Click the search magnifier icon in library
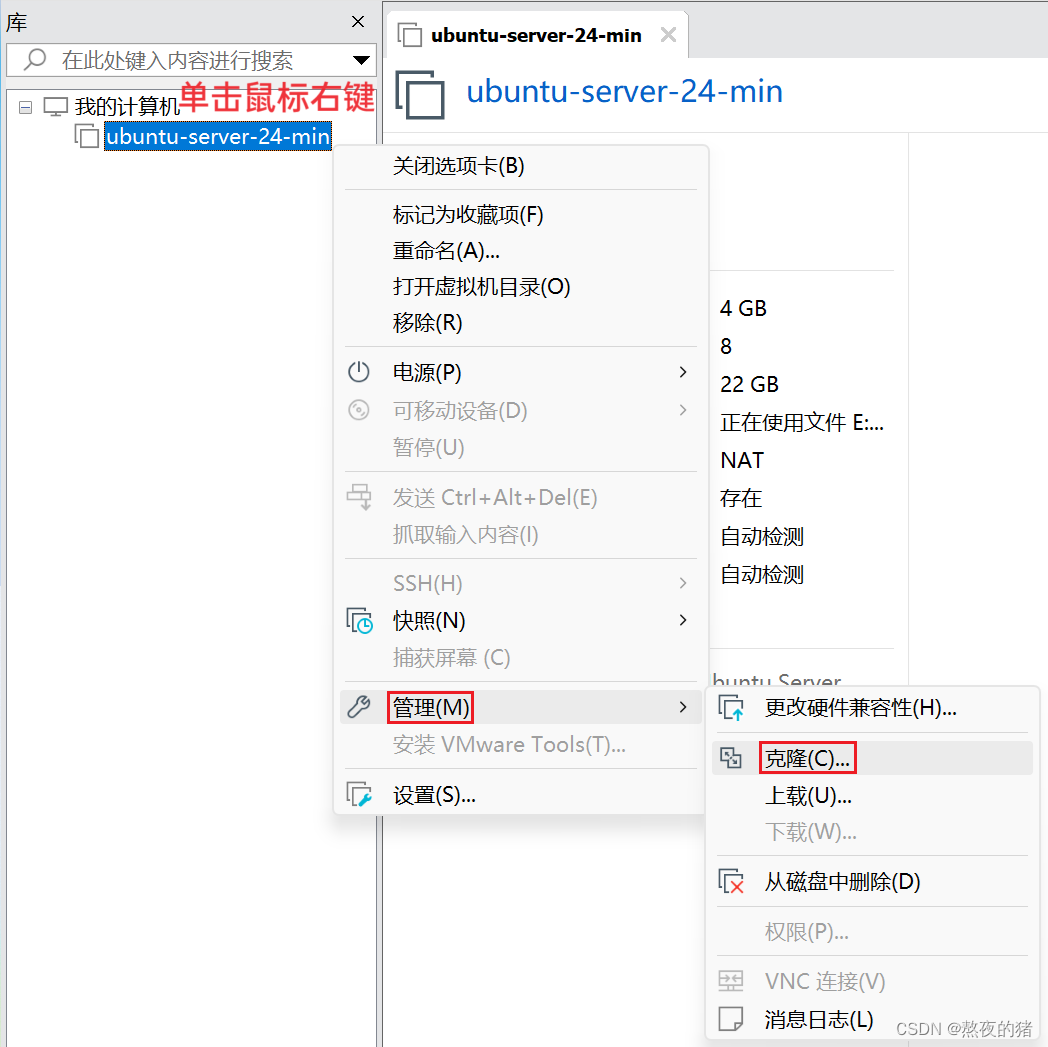Screen dimensions: 1048x1047 35,59
